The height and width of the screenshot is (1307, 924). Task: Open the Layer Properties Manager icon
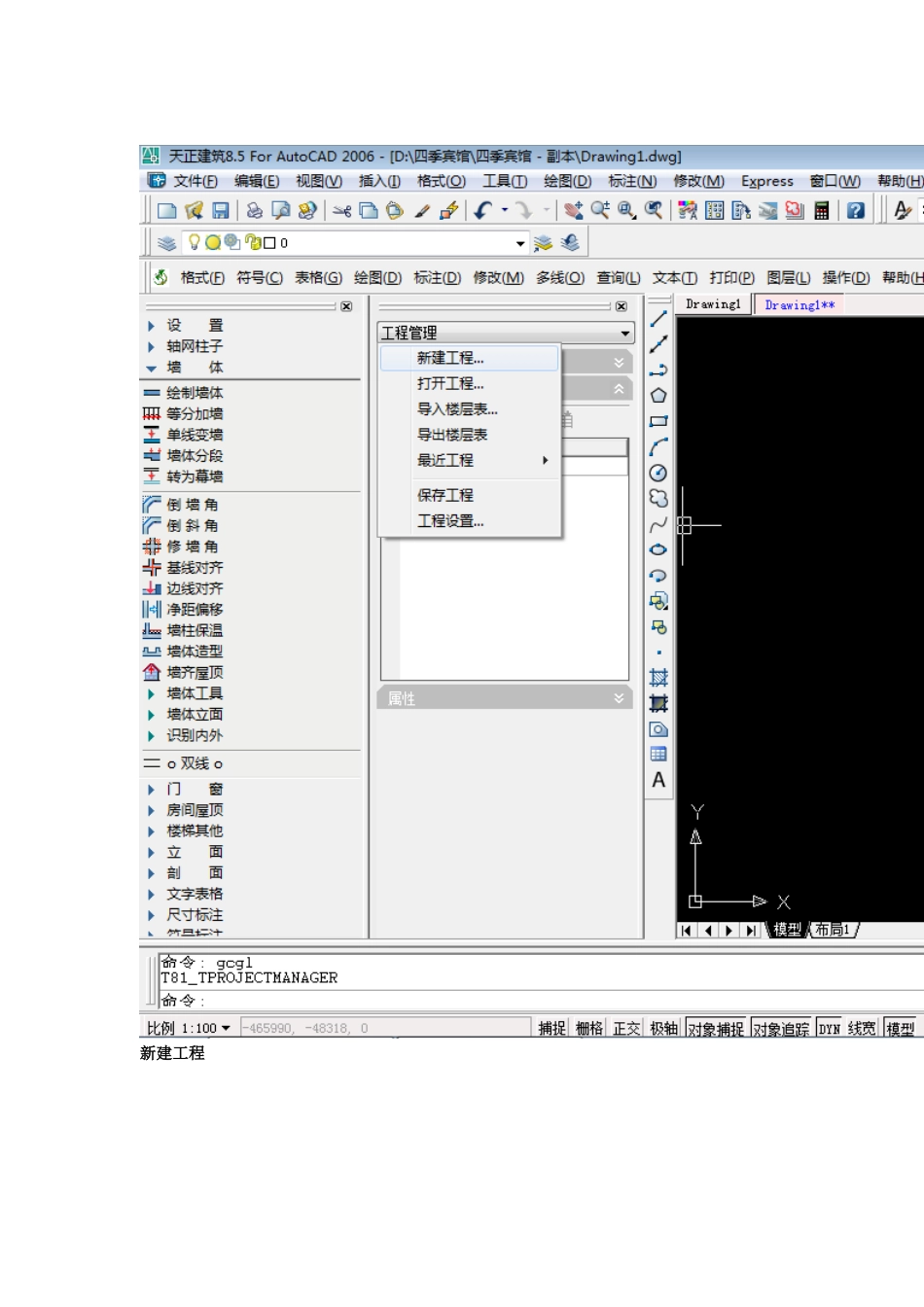pyautogui.click(x=167, y=243)
